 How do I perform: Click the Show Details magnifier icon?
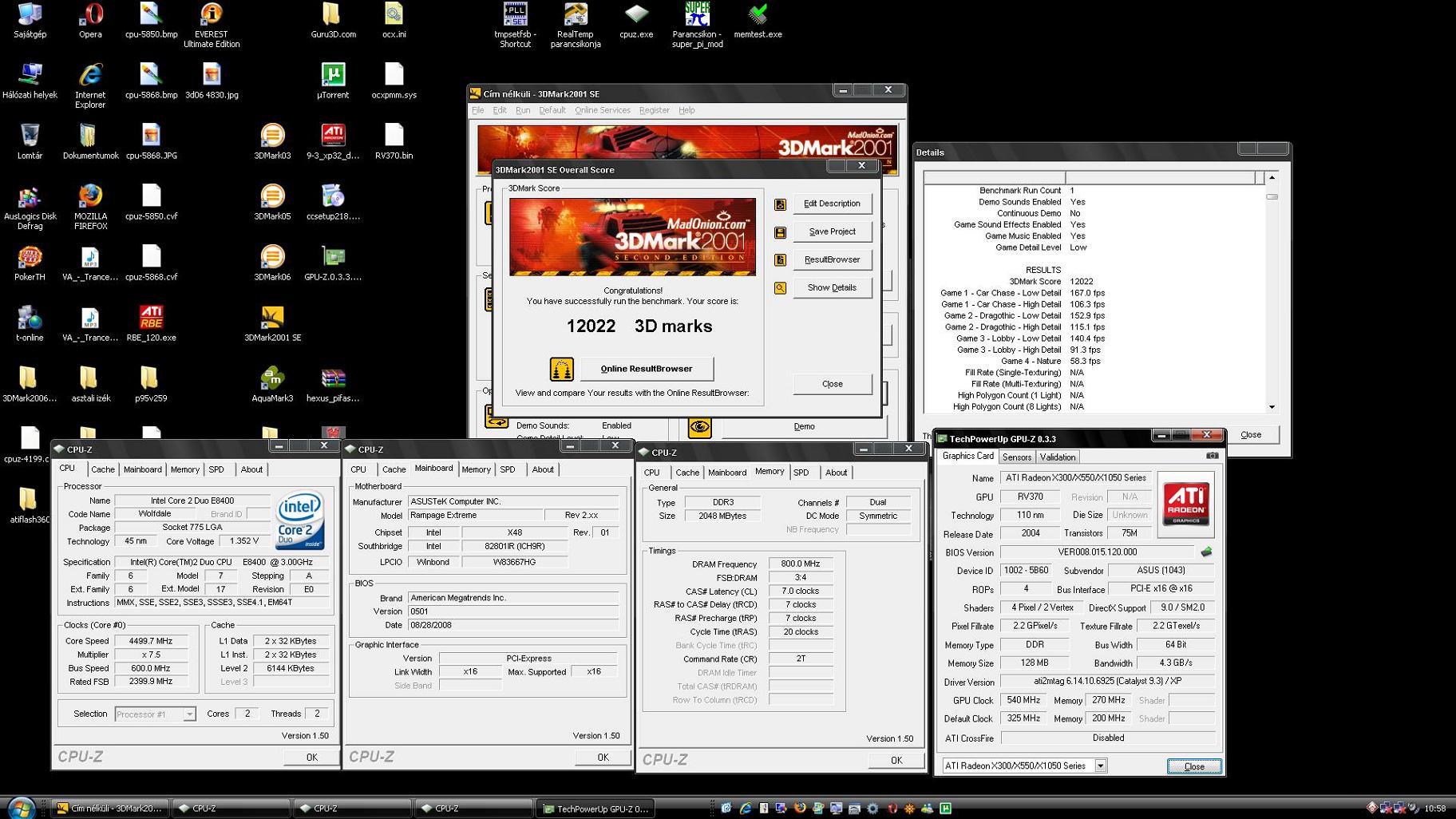tap(780, 288)
